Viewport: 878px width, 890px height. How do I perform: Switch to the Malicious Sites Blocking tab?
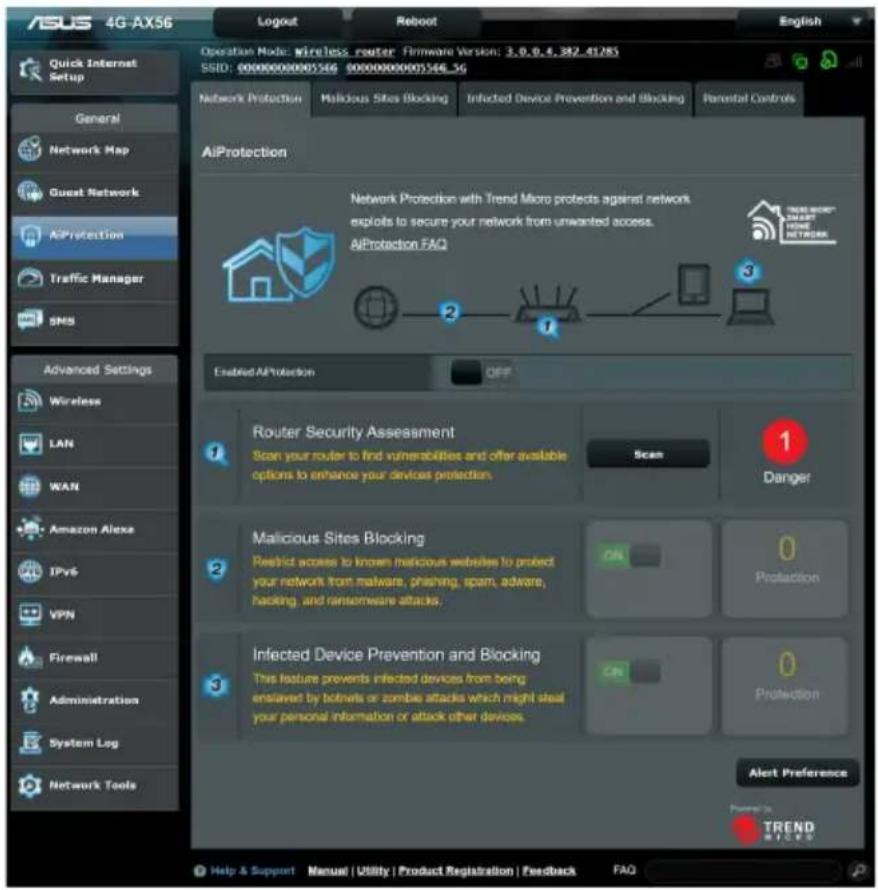click(384, 99)
